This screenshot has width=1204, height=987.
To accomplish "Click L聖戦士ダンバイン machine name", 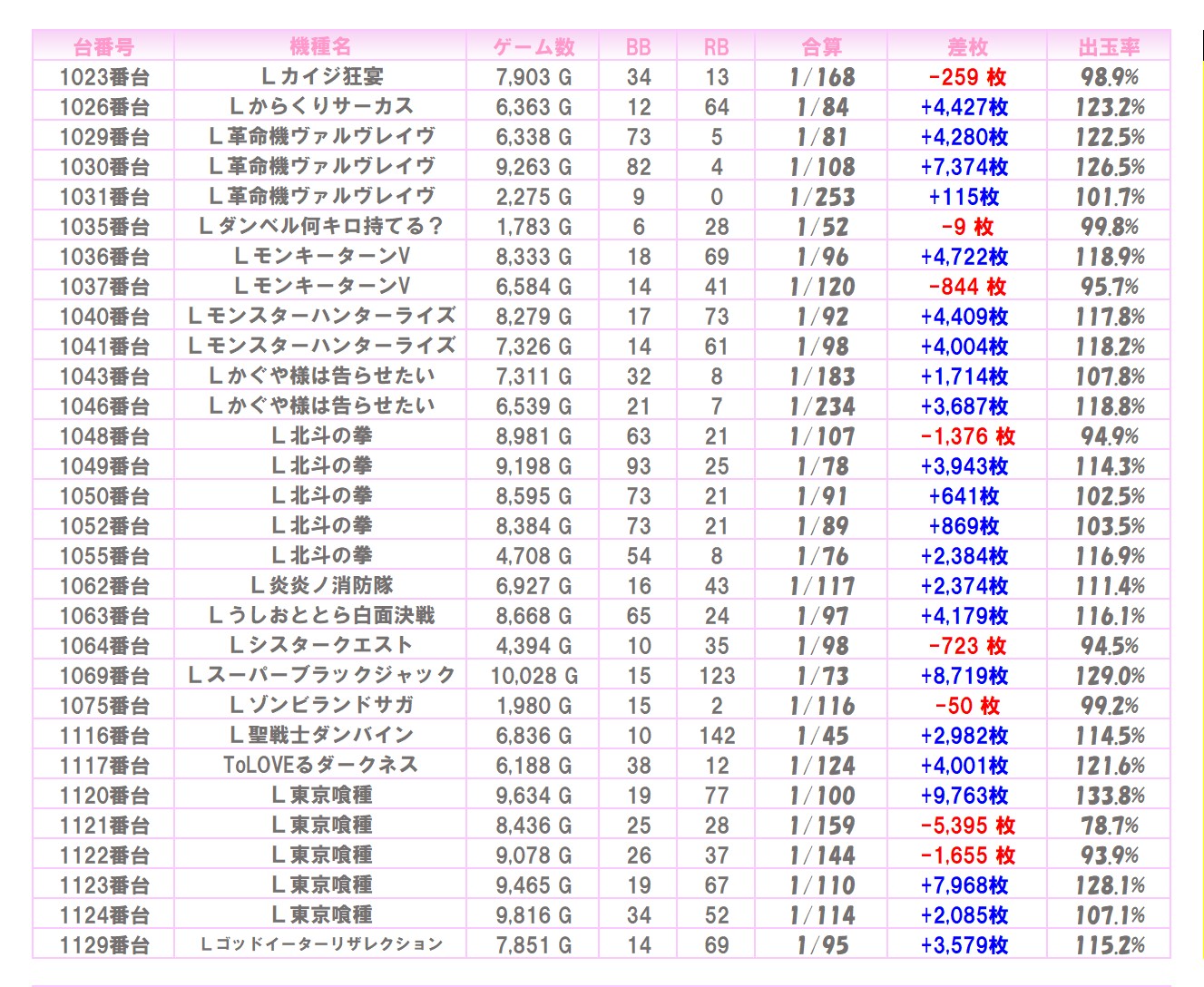I will point(321,735).
